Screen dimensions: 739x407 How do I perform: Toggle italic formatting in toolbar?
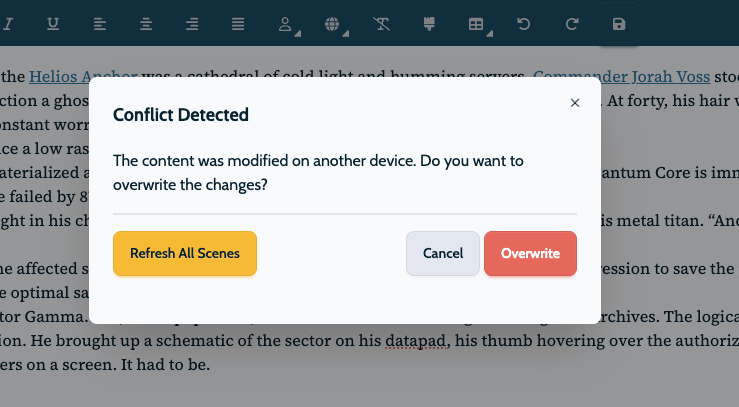tap(8, 23)
